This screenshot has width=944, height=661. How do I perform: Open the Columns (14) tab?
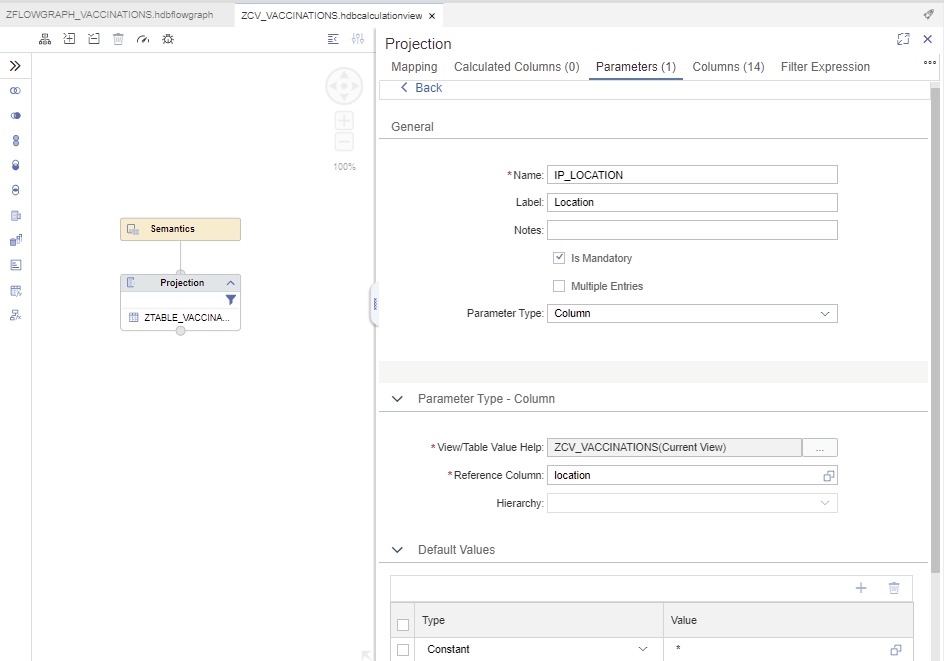pos(728,67)
